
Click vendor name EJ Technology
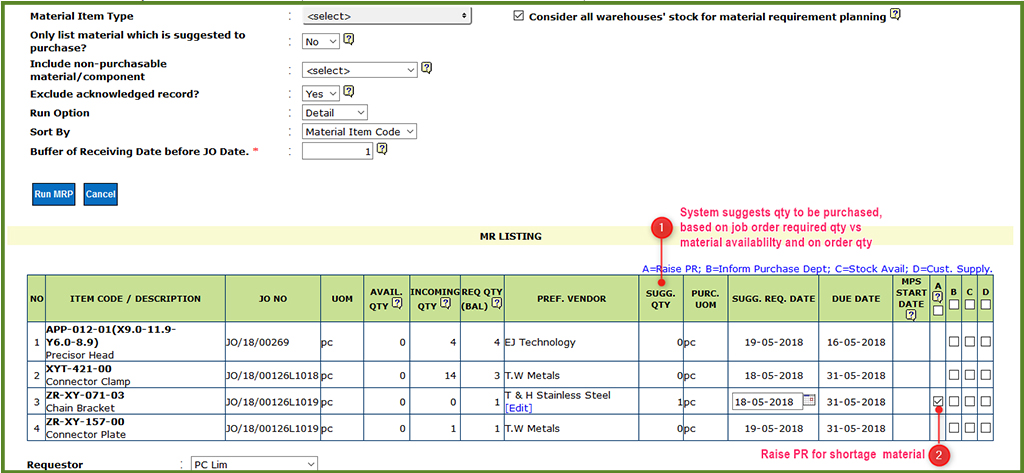[x=540, y=342]
